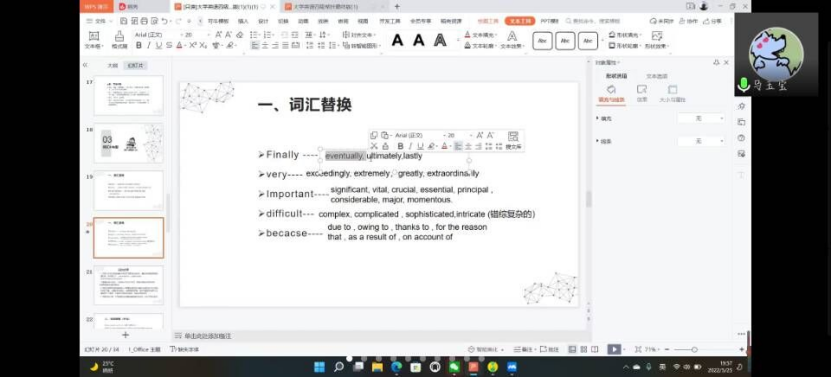Select slide 21 thumbnail in slide panel
Screen dimensions: 831x378
coord(129,285)
